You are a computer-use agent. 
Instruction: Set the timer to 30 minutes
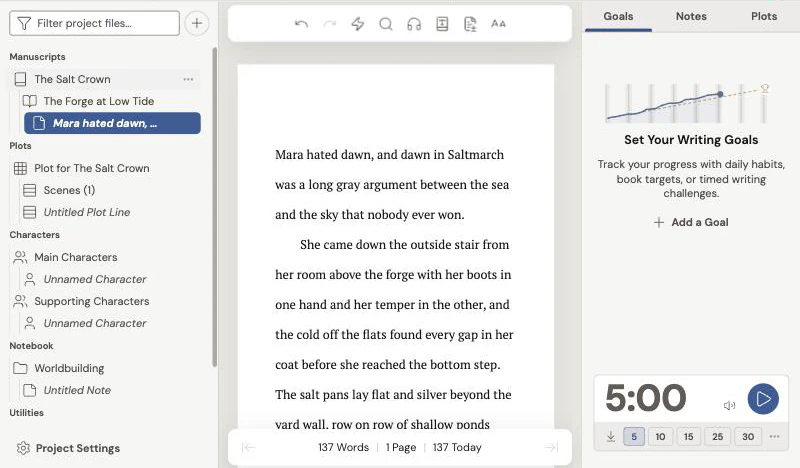click(747, 436)
